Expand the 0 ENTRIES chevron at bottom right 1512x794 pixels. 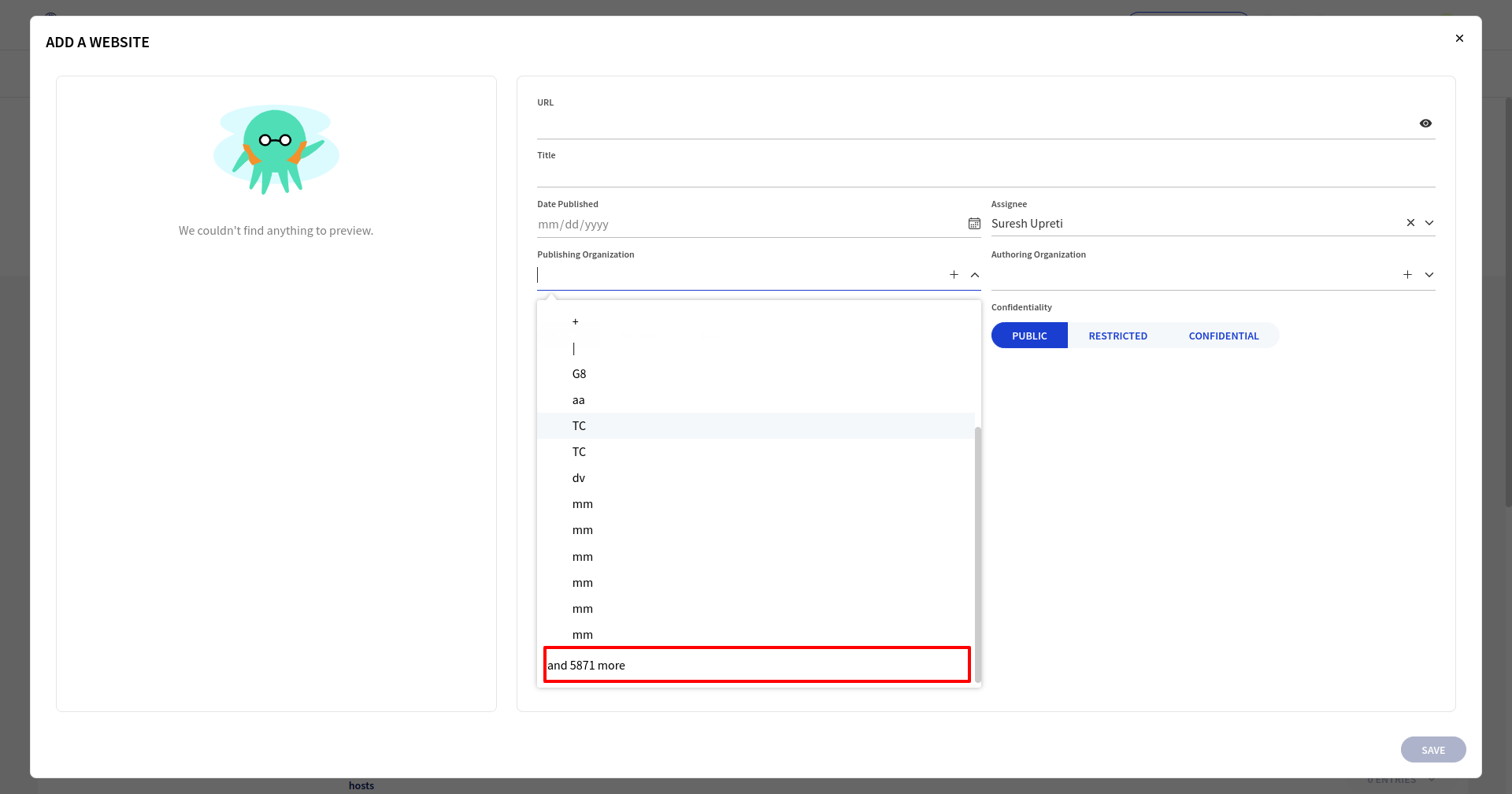tap(1430, 780)
